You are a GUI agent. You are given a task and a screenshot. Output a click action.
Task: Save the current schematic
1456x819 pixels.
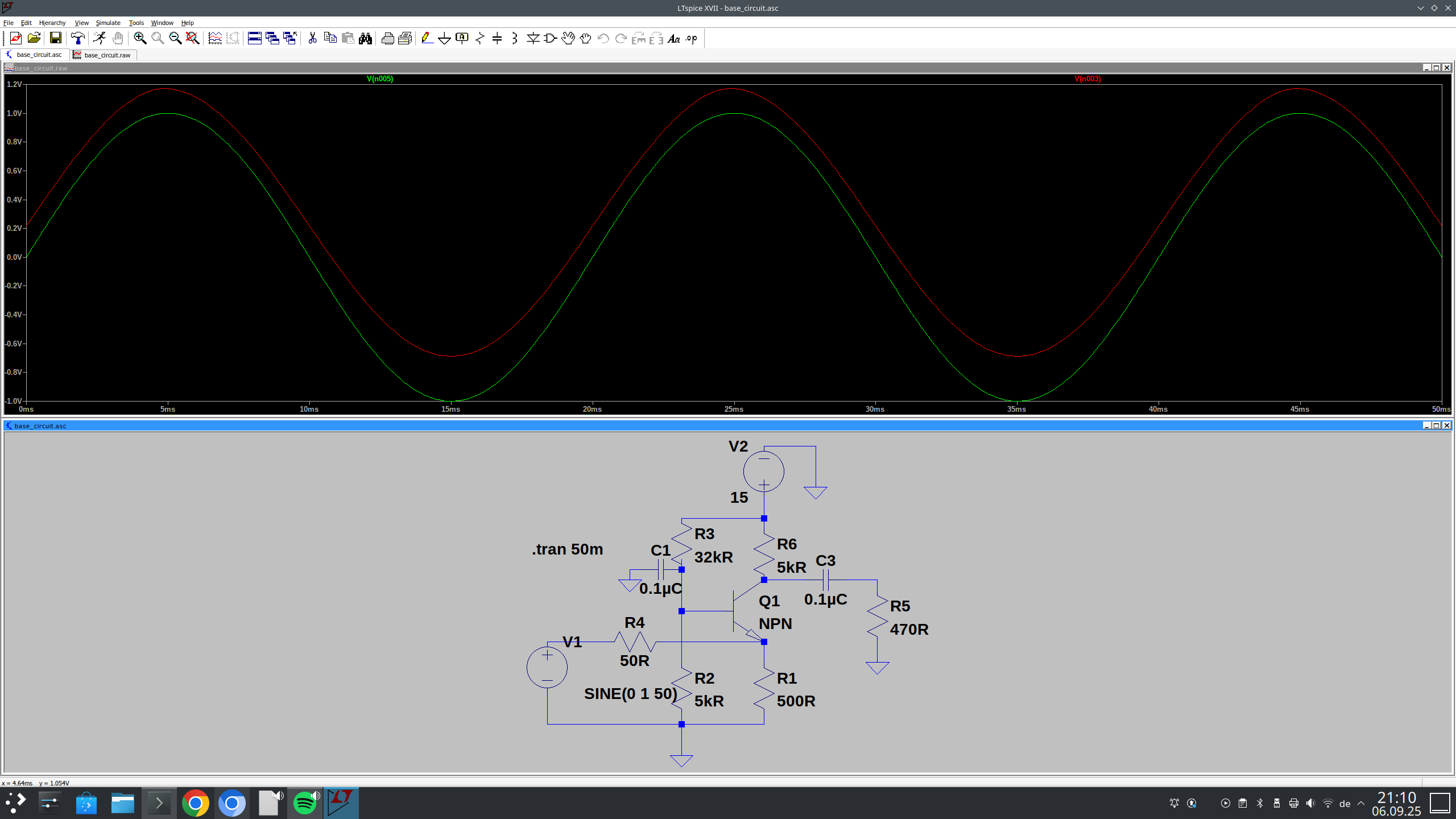point(56,38)
